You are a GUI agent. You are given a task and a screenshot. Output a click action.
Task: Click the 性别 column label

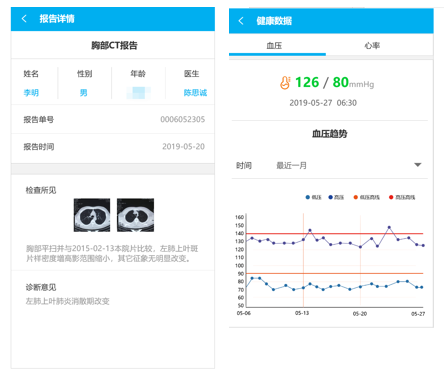[x=85, y=74]
